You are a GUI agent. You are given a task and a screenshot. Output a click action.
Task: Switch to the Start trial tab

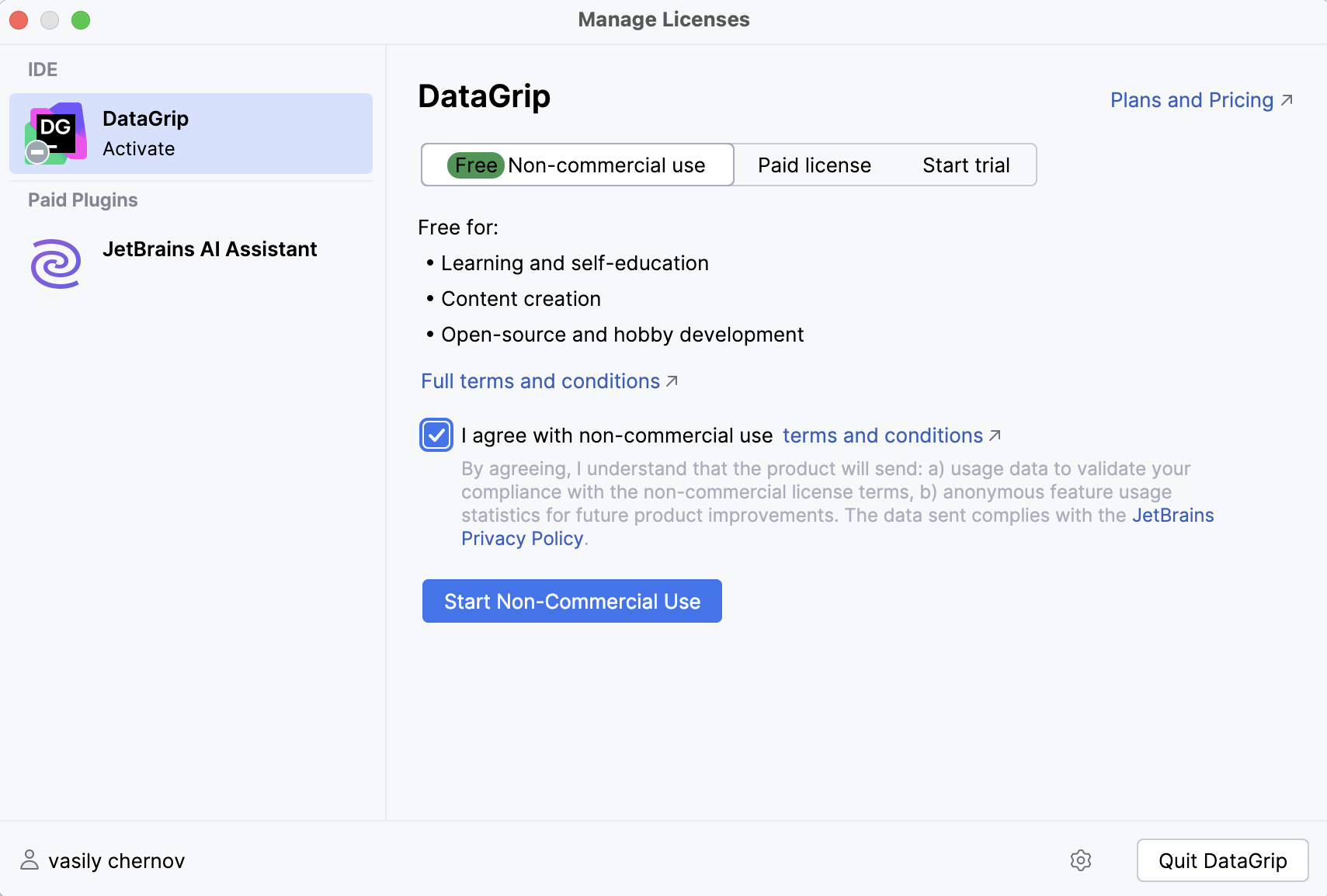tap(966, 165)
